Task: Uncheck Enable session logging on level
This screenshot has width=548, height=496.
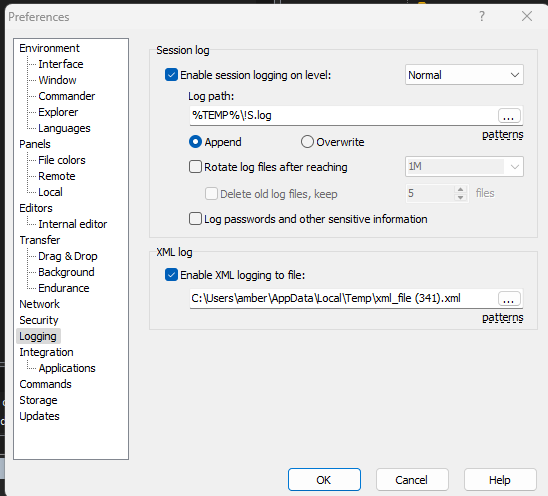Action: tap(171, 75)
